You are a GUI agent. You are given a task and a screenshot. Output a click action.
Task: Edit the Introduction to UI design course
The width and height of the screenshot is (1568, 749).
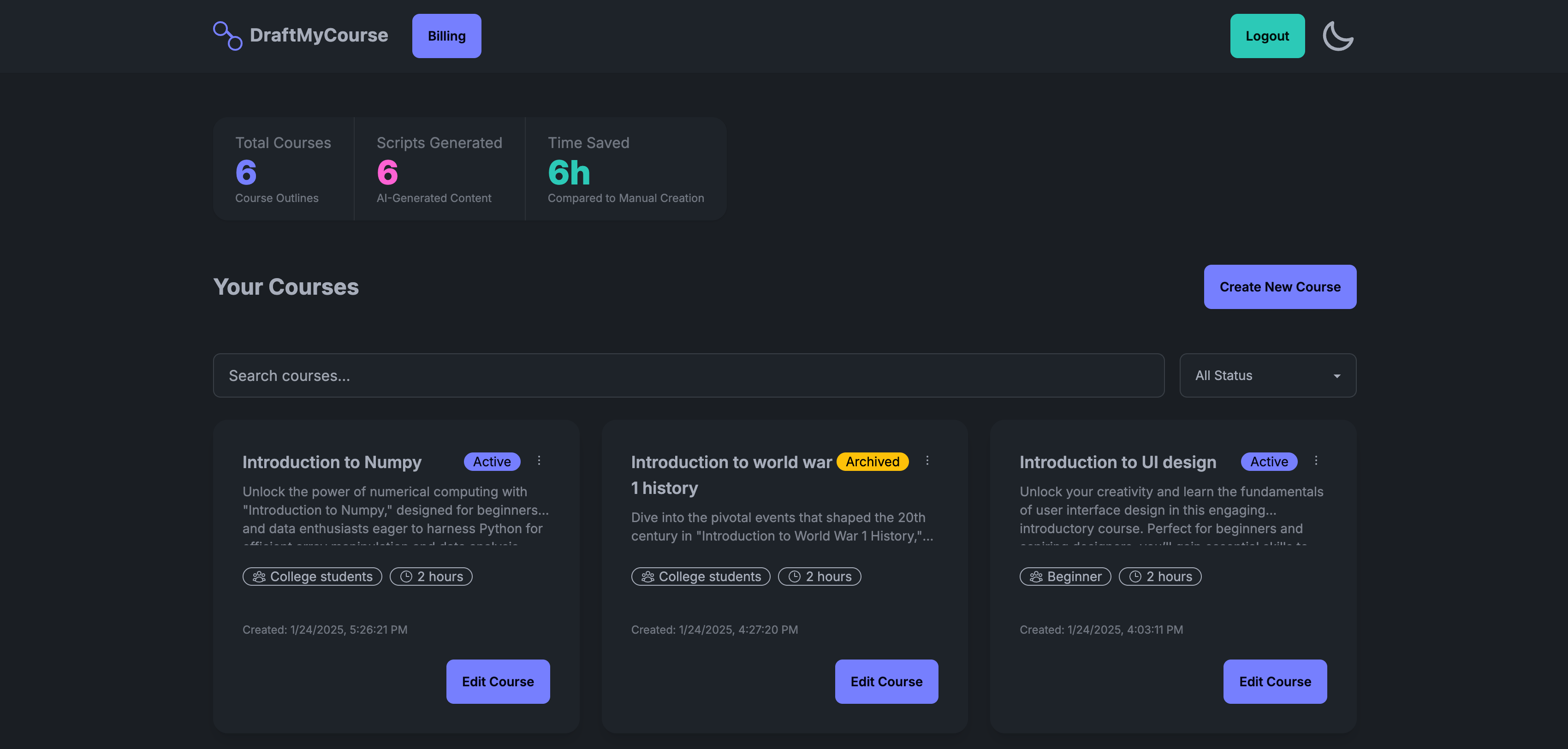(x=1275, y=681)
